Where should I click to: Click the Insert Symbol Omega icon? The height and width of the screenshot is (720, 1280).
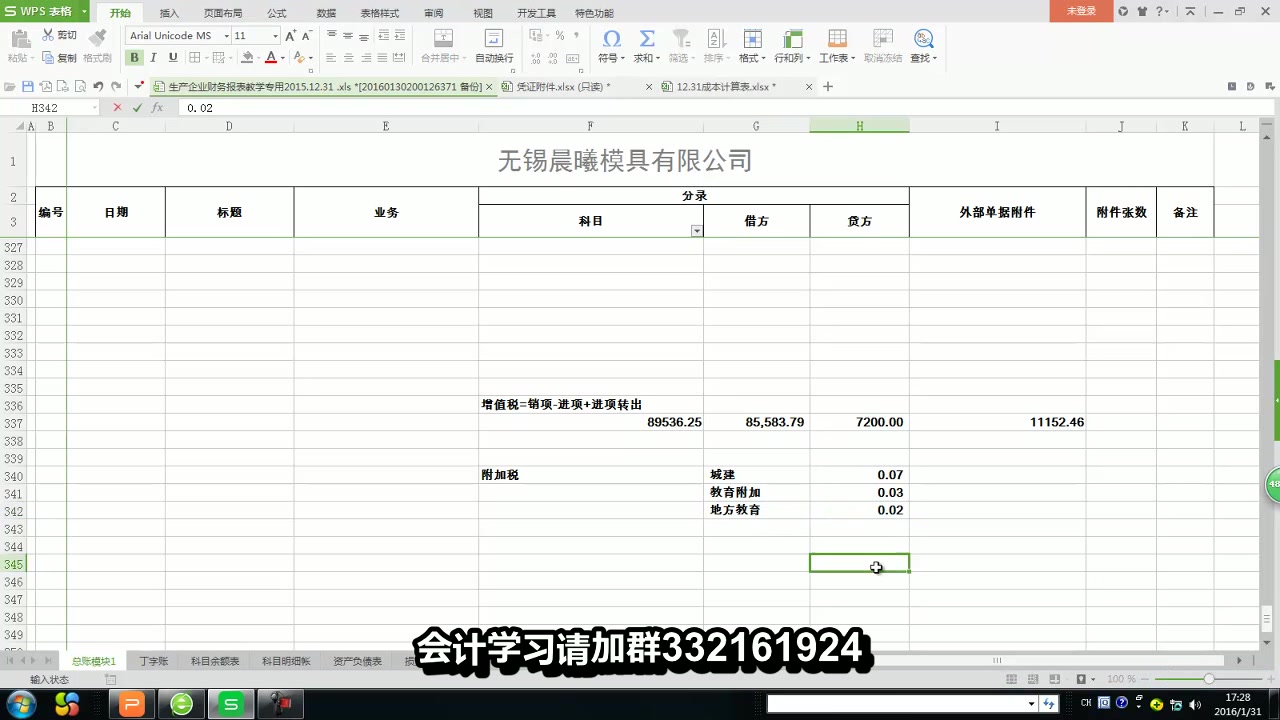coord(612,40)
